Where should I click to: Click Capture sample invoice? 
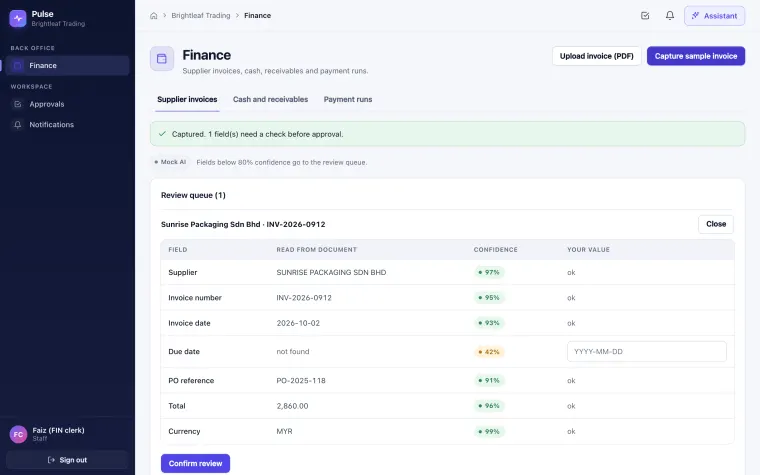tap(696, 56)
